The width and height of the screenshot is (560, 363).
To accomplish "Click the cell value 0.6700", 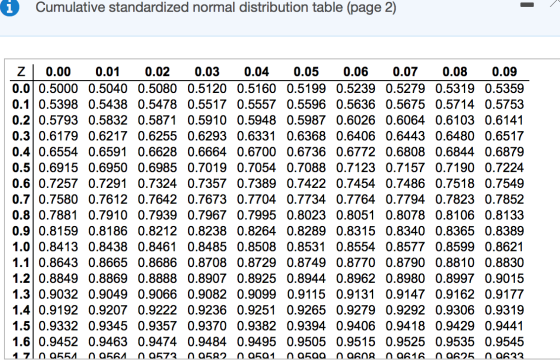I will [256, 152].
